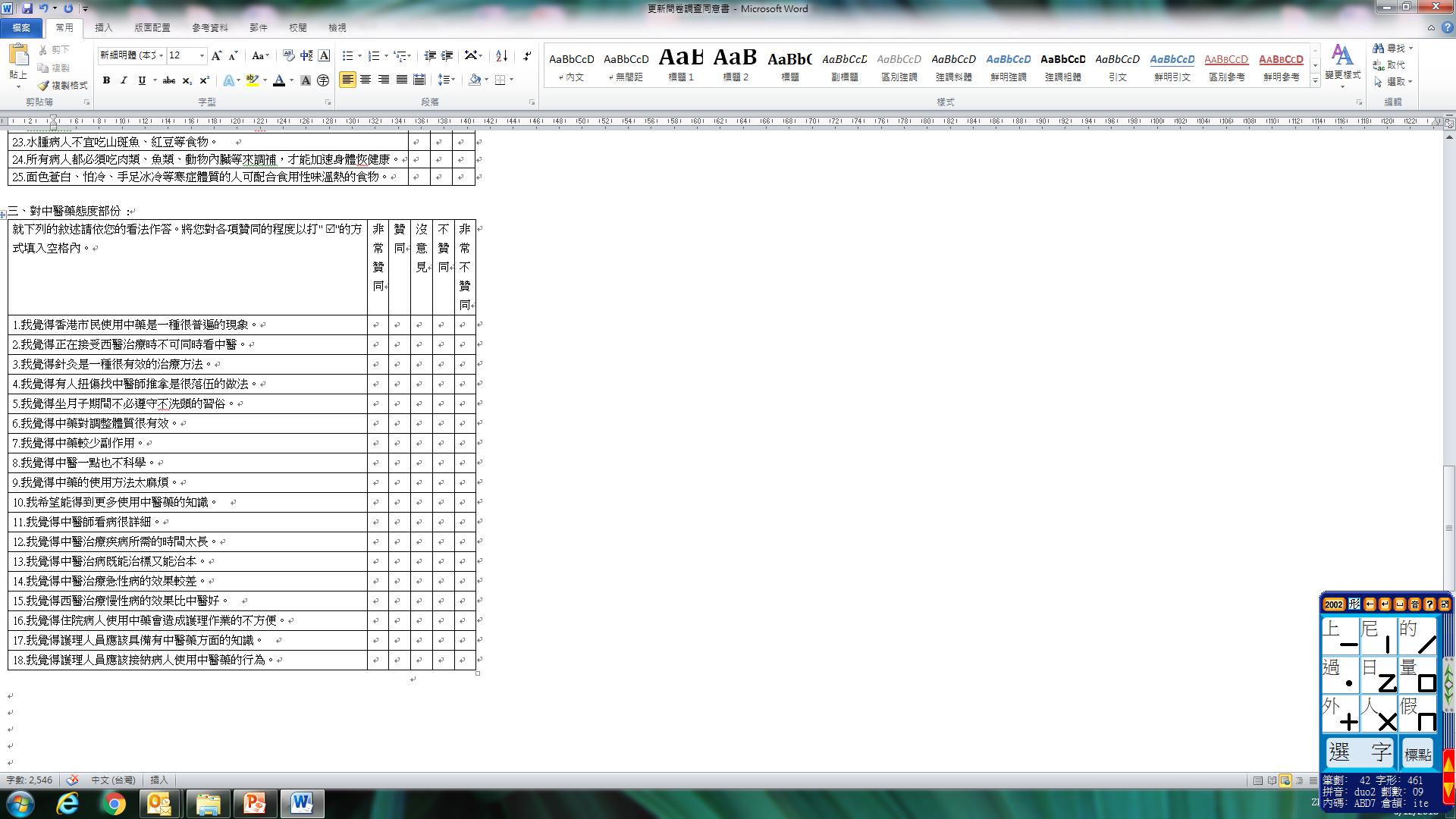1456x819 pixels.
Task: Toggle show paragraph marks
Action: tap(527, 56)
